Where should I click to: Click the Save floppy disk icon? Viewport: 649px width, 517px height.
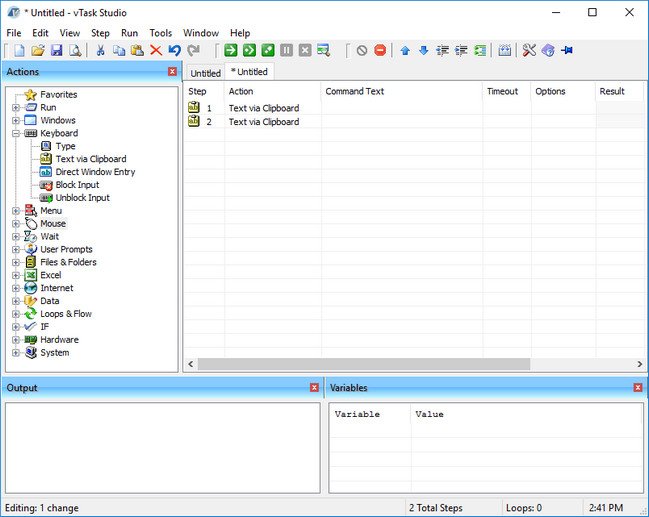[x=56, y=50]
